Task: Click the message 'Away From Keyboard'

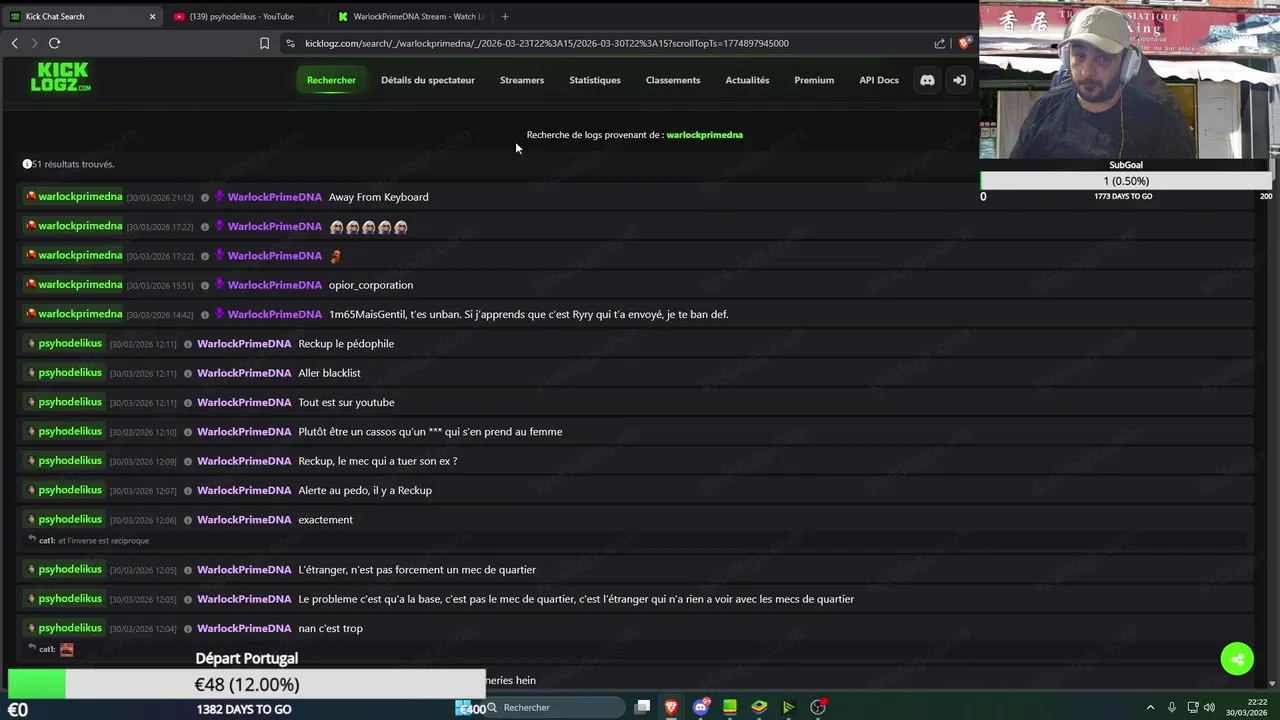Action: 378,197
